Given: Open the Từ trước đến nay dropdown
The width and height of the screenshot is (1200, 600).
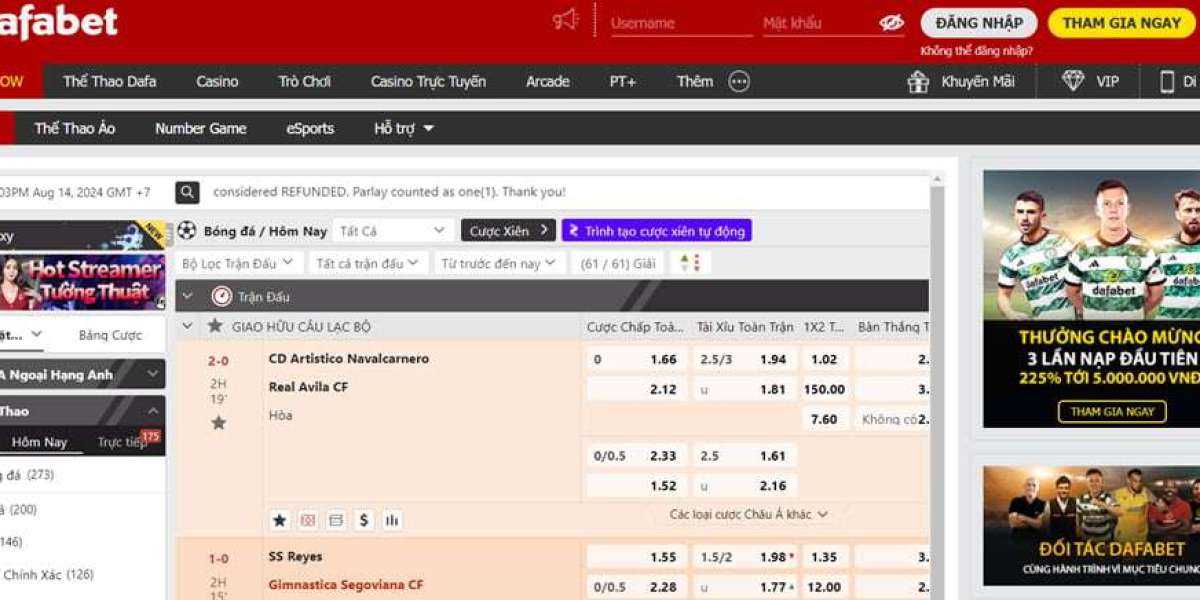Looking at the screenshot, I should pyautogui.click(x=499, y=263).
